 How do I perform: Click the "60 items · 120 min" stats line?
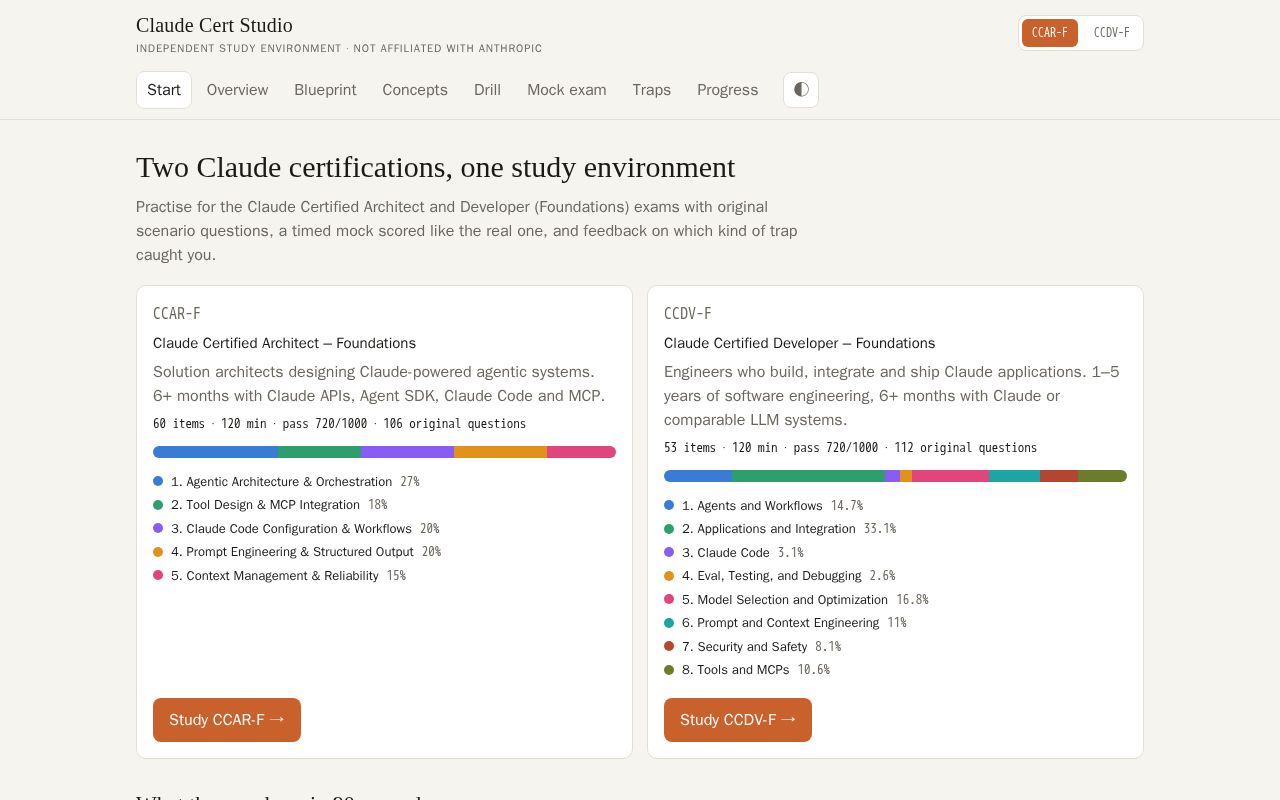click(339, 424)
